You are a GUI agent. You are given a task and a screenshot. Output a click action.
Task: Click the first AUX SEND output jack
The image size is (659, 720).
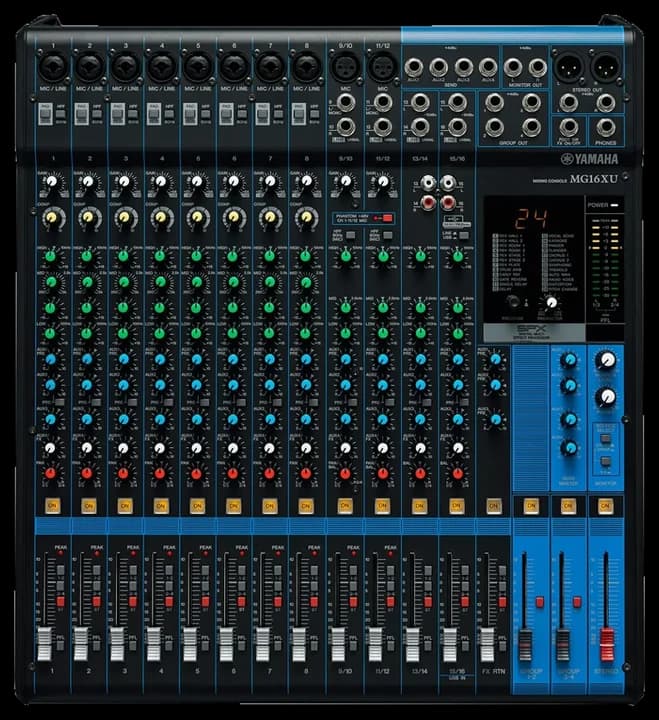point(413,67)
